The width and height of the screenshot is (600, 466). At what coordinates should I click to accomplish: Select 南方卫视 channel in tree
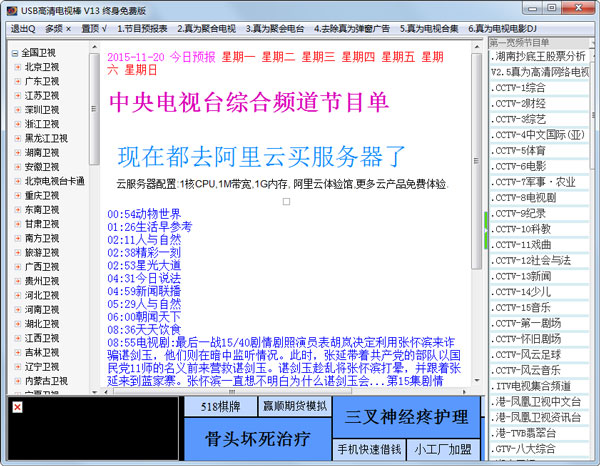click(x=42, y=238)
